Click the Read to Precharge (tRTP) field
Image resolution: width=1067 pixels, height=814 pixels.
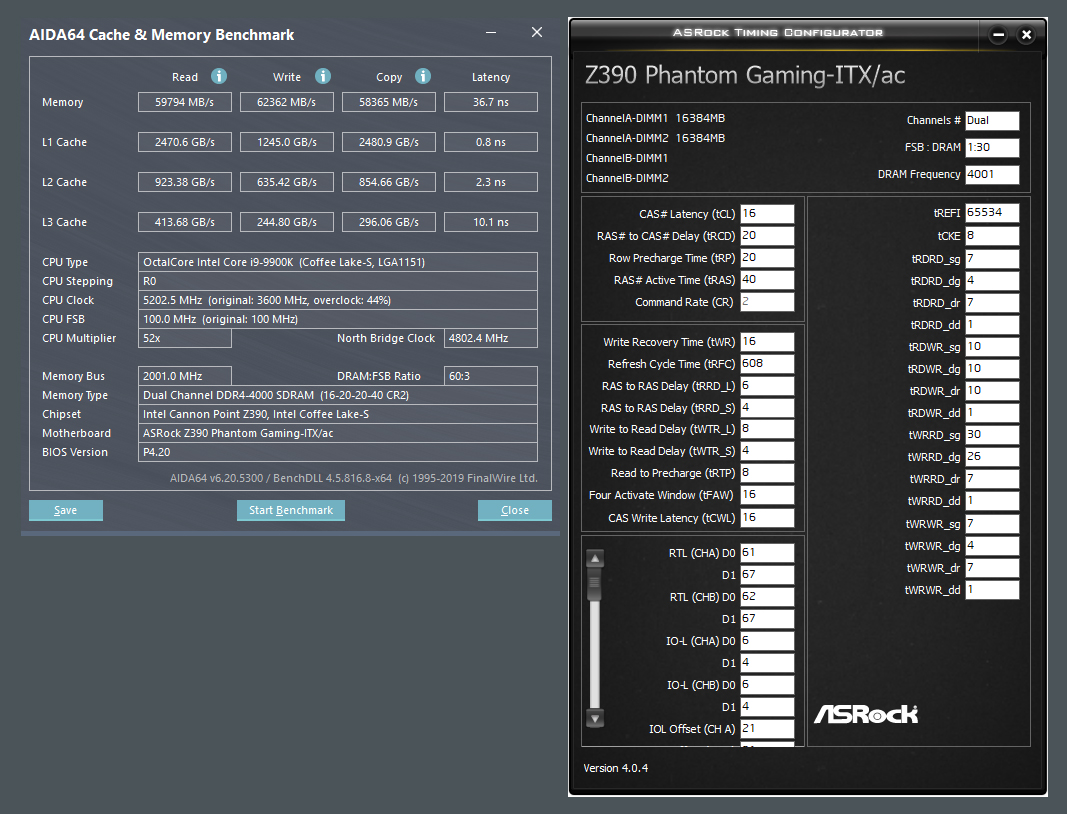767,472
